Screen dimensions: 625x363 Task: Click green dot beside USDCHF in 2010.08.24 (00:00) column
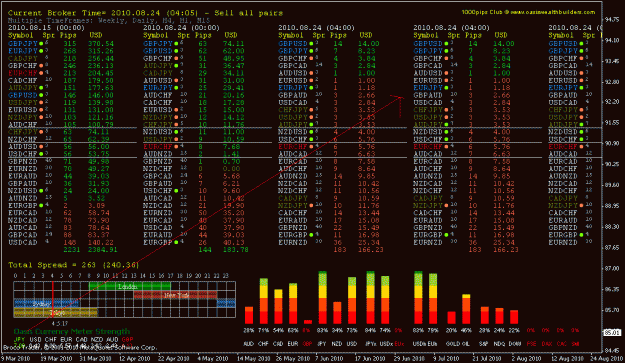pos(176,191)
